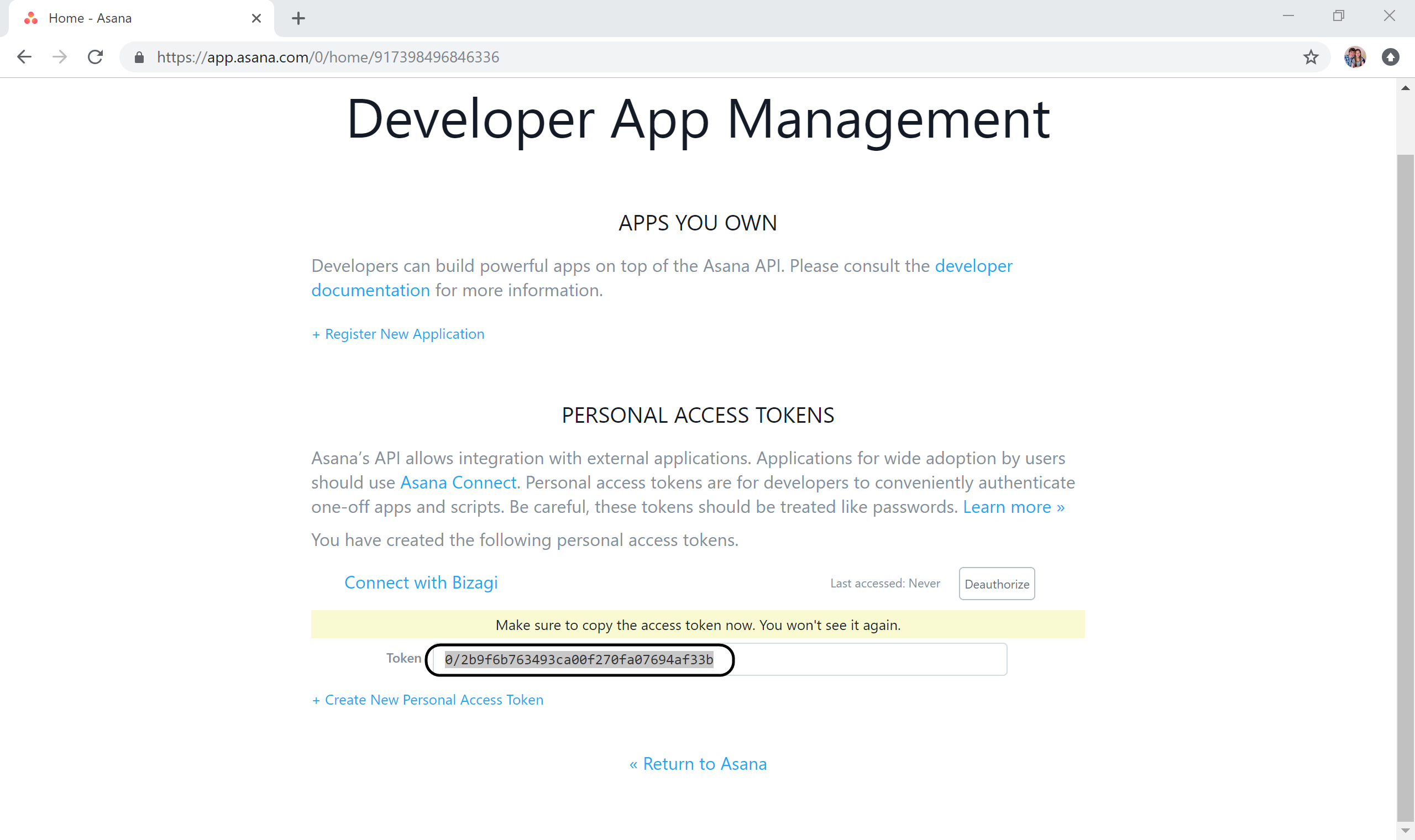
Task: Open a new browser tab
Action: [x=298, y=19]
